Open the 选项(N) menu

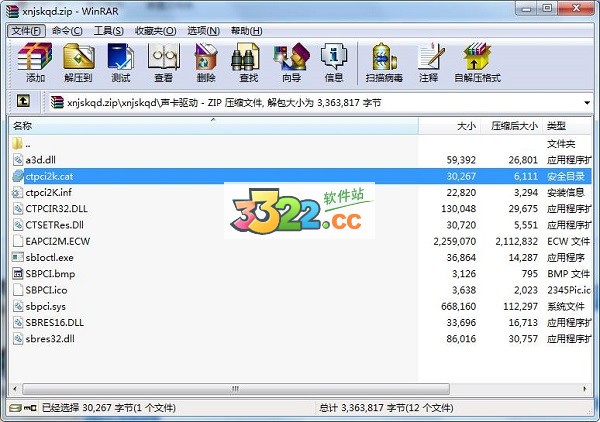[204, 31]
